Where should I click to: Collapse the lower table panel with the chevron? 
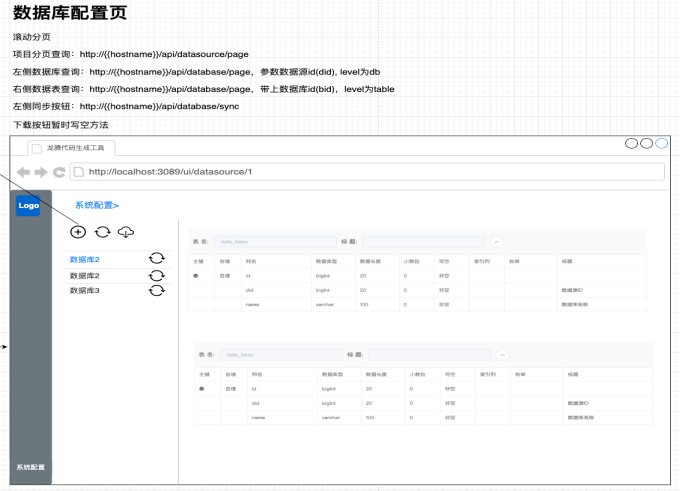click(503, 354)
